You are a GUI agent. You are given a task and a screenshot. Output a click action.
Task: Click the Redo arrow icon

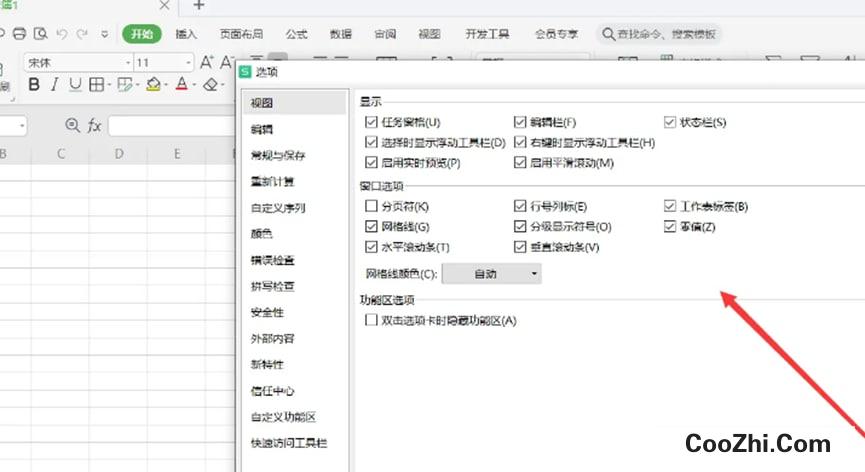click(82, 34)
